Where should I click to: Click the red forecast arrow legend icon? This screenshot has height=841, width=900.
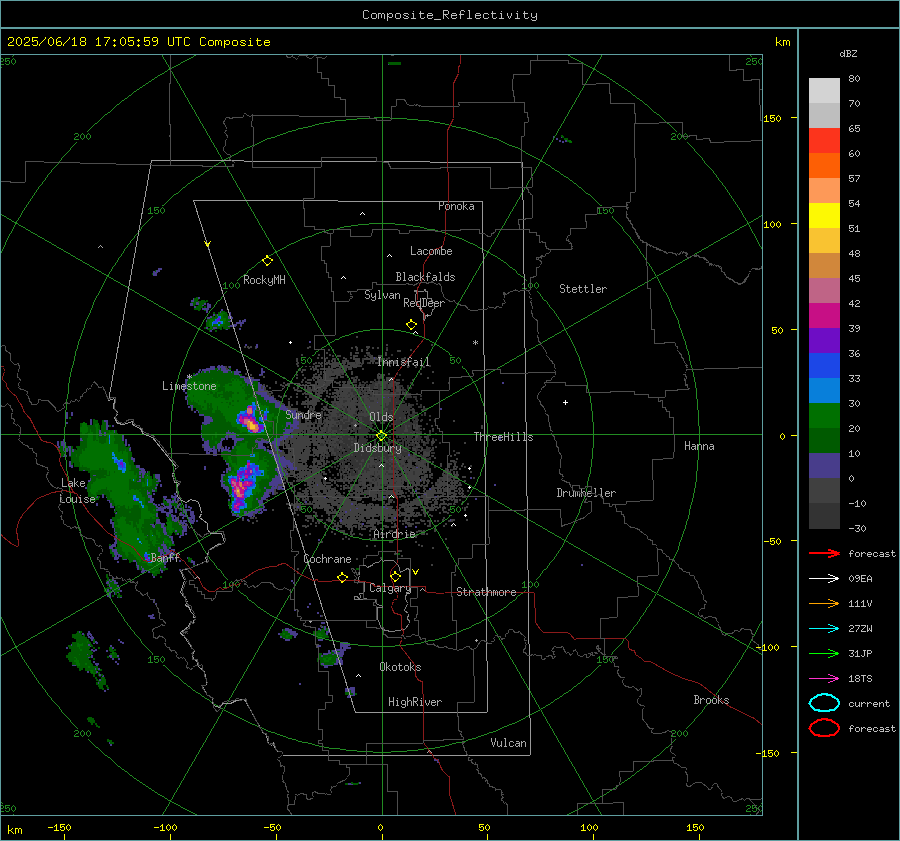coord(824,553)
